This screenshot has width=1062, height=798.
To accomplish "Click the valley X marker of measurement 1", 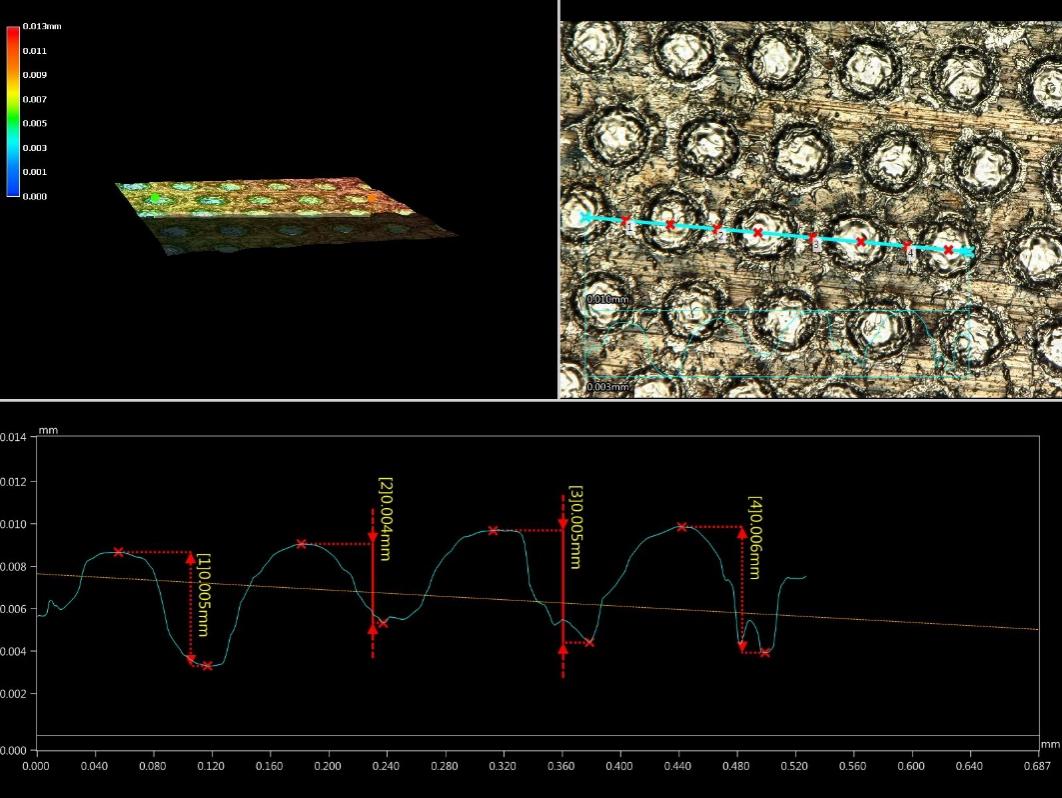I will pos(207,665).
